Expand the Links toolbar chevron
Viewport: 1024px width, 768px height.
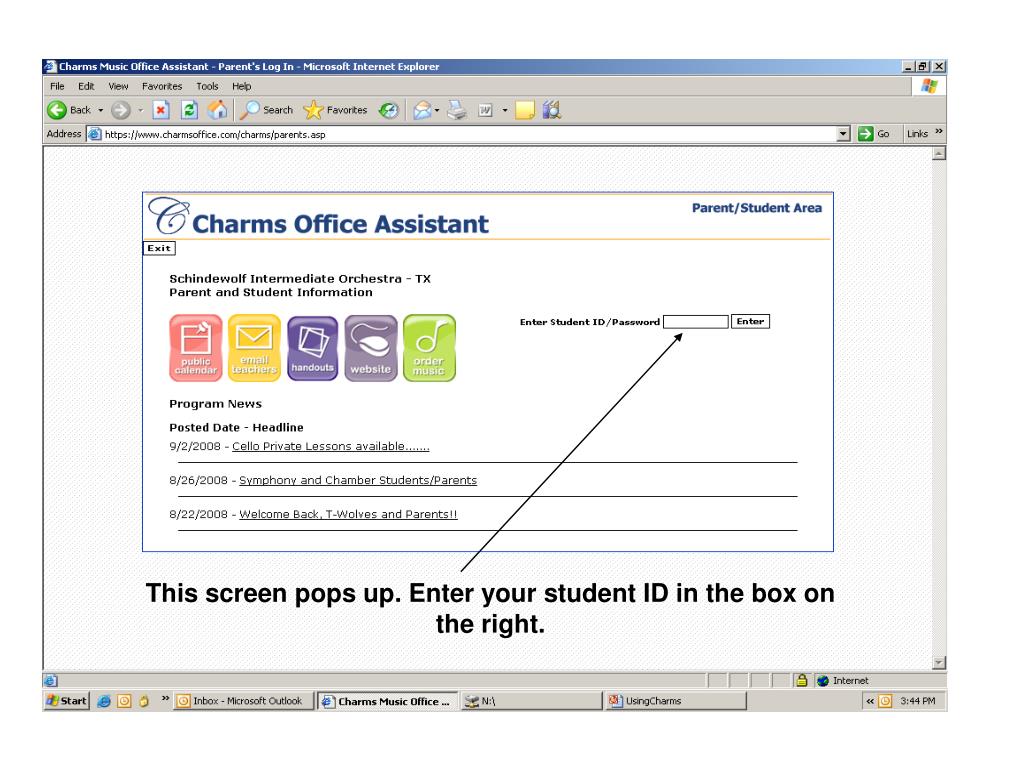point(938,132)
